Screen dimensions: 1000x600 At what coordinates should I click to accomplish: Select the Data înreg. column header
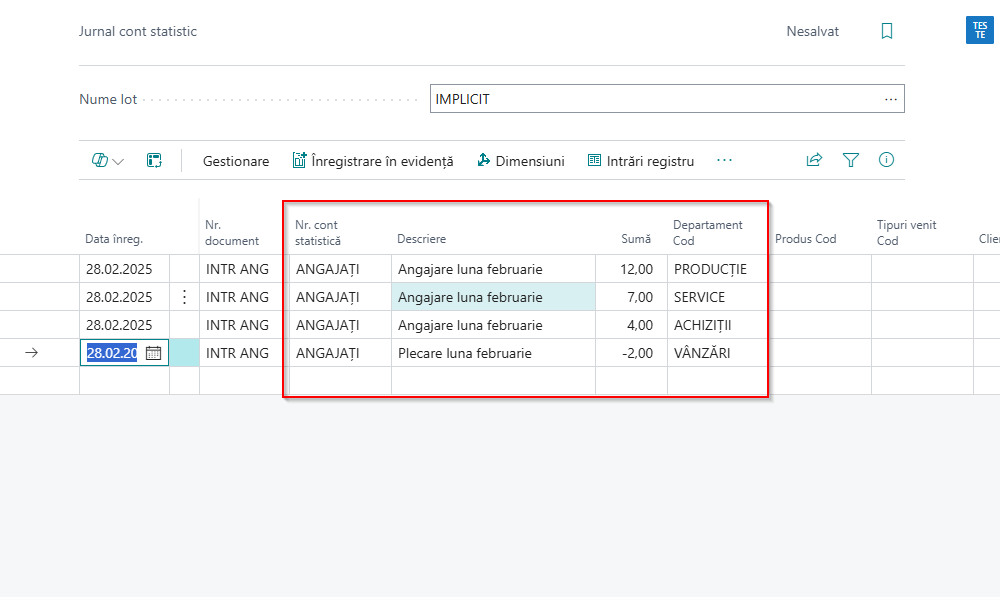[x=114, y=239]
